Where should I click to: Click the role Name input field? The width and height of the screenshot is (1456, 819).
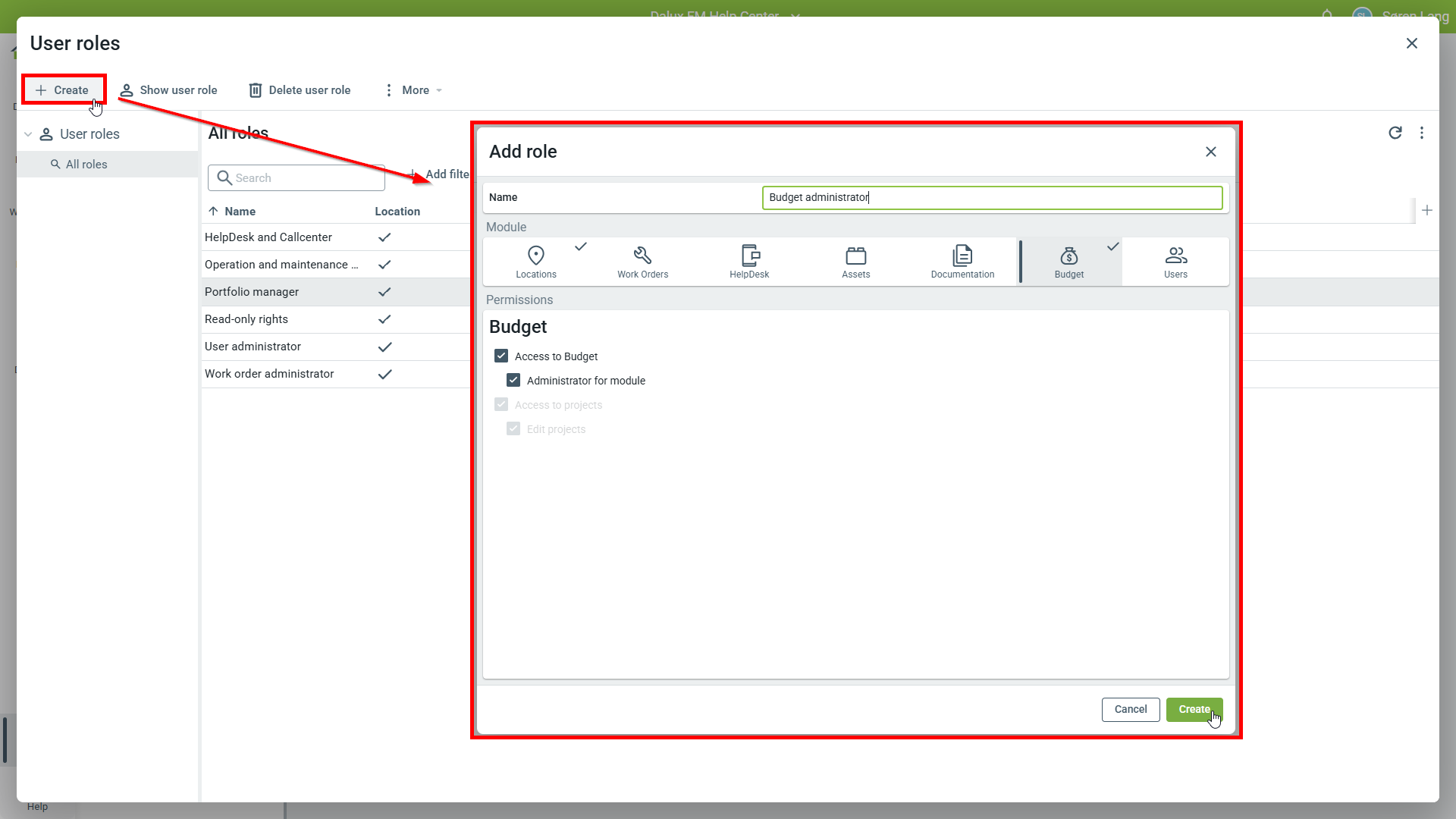tap(991, 197)
